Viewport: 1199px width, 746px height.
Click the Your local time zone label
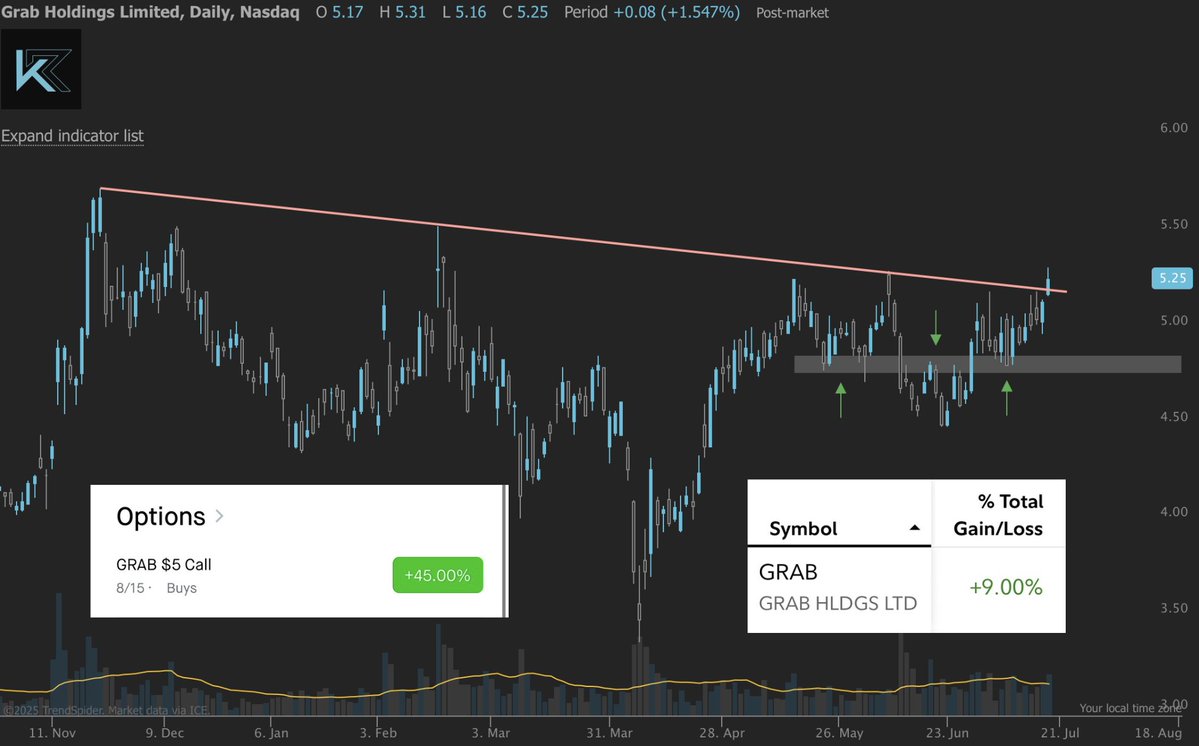(1130, 708)
